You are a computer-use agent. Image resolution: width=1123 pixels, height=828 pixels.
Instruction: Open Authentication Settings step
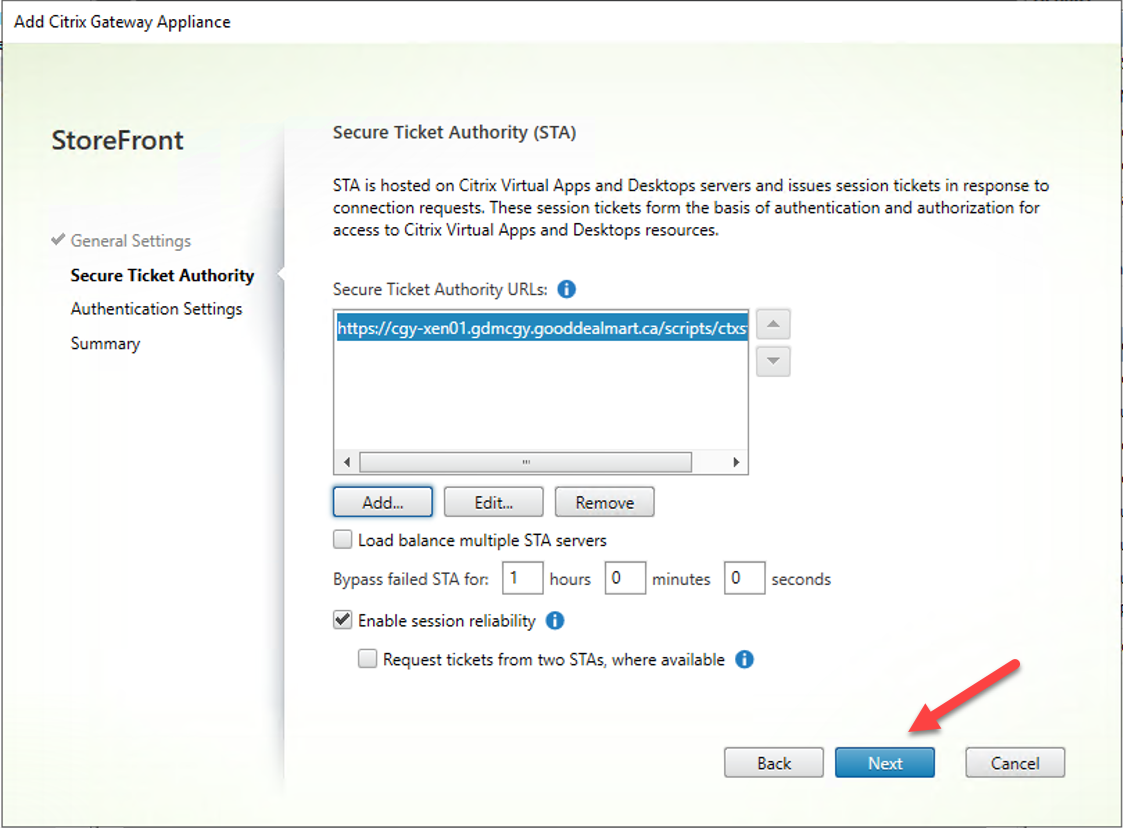pos(156,309)
